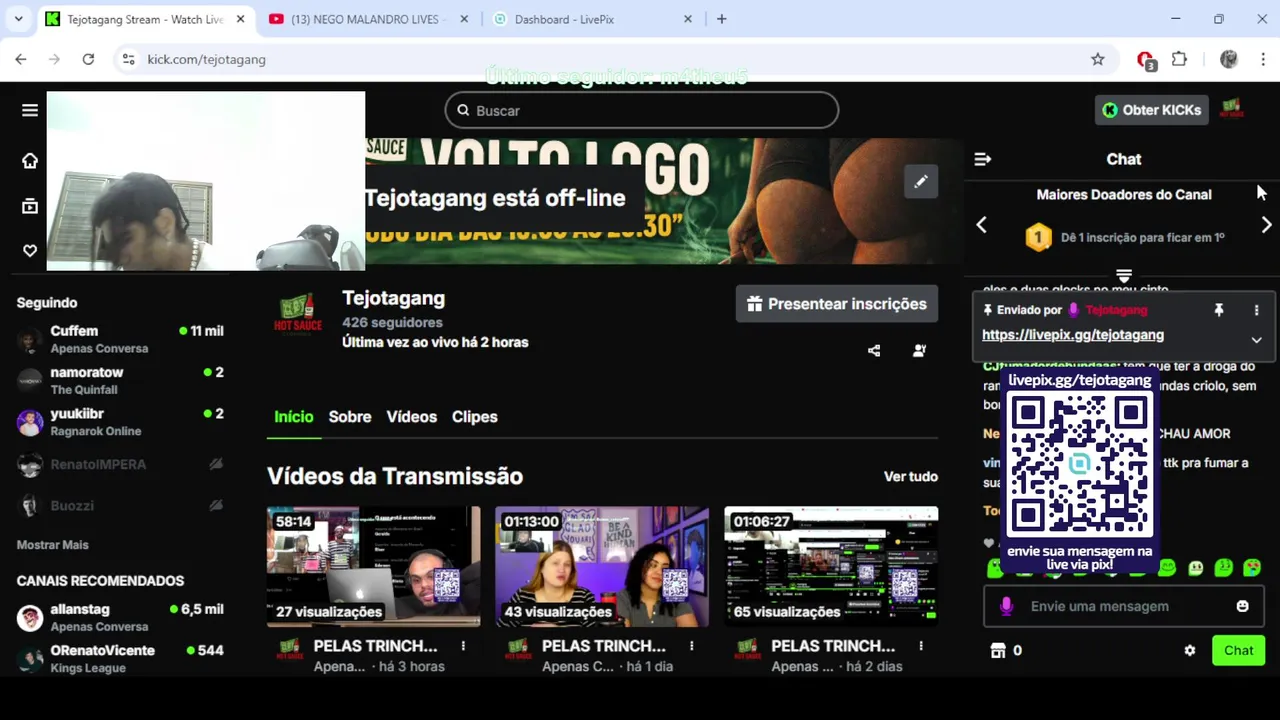Switch to Clipes tab
This screenshot has width=1280, height=720.
click(x=475, y=417)
